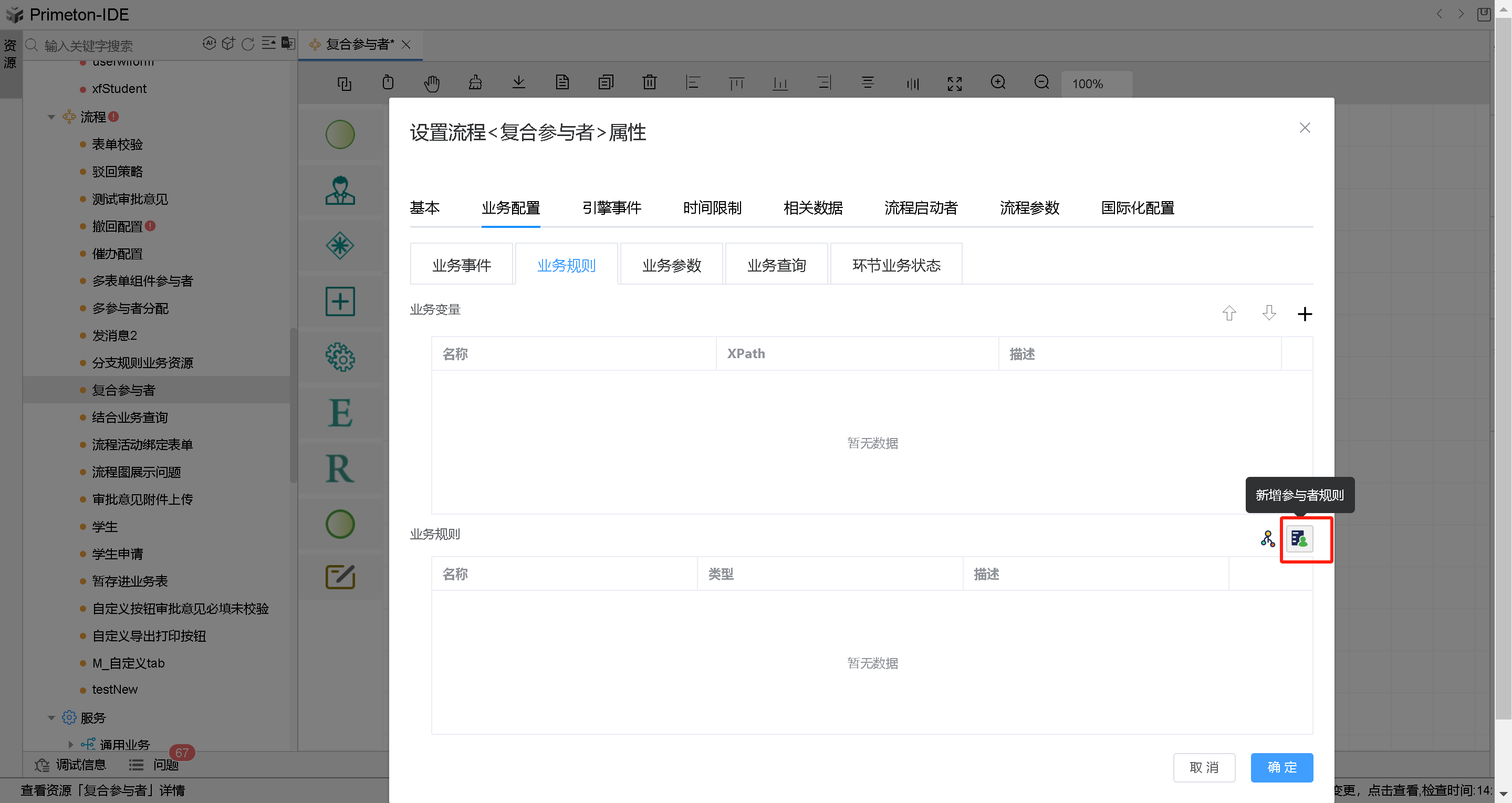This screenshot has height=803, width=1512.
Task: Select the hand pan tool
Action: coord(431,84)
